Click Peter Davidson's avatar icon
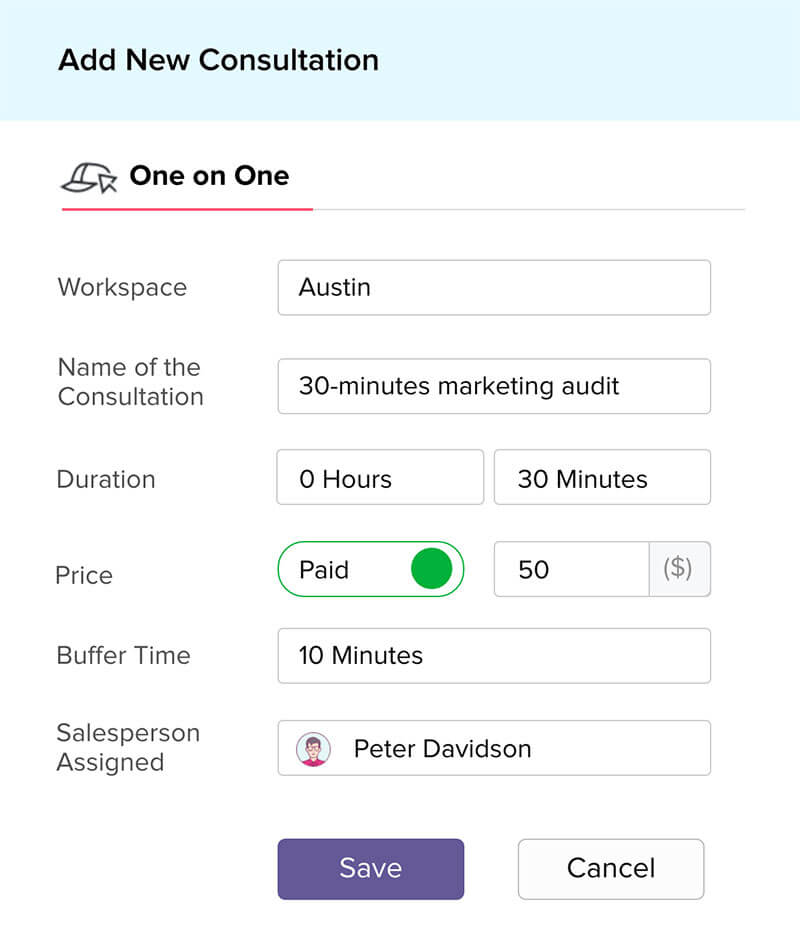 pyautogui.click(x=314, y=749)
